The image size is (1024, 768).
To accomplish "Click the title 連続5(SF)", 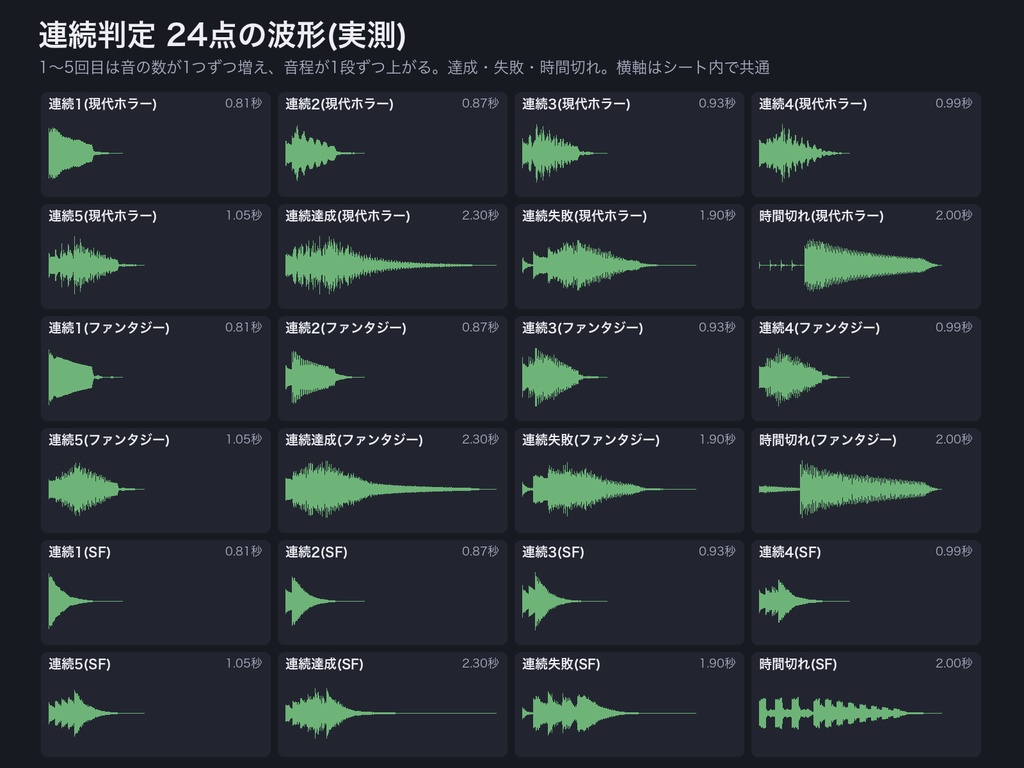I will (80, 664).
